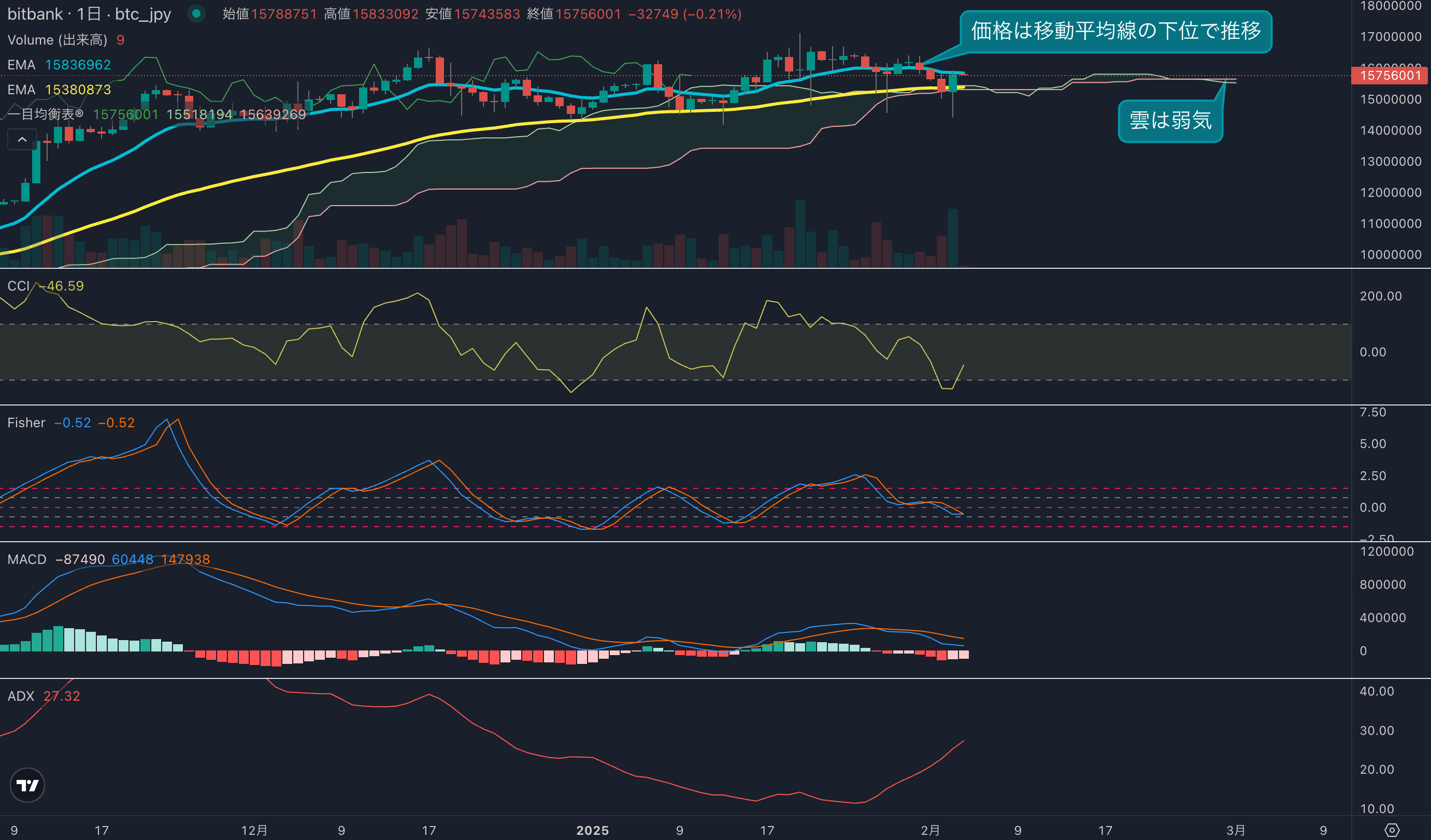The image size is (1431, 840).
Task: Select the 一目均衡表 Ichimoku indicator legend
Action: 46,114
